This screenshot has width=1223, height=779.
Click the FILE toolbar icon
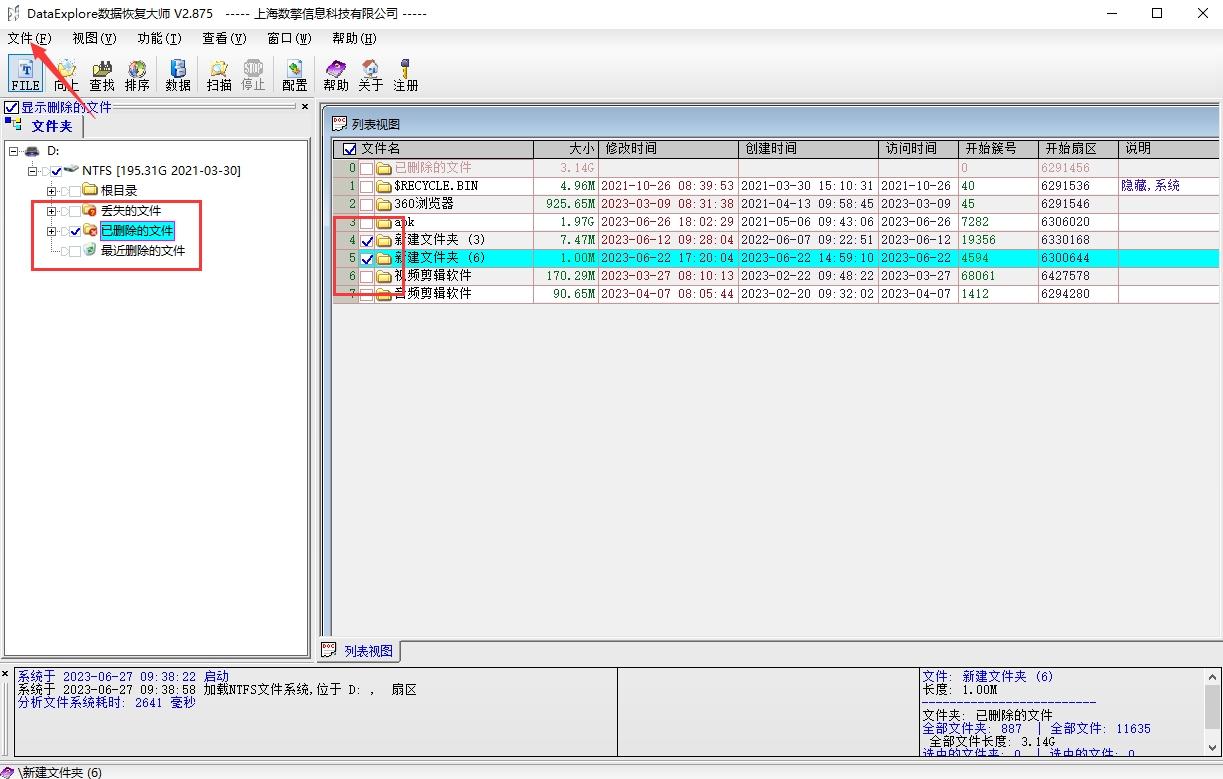click(26, 74)
